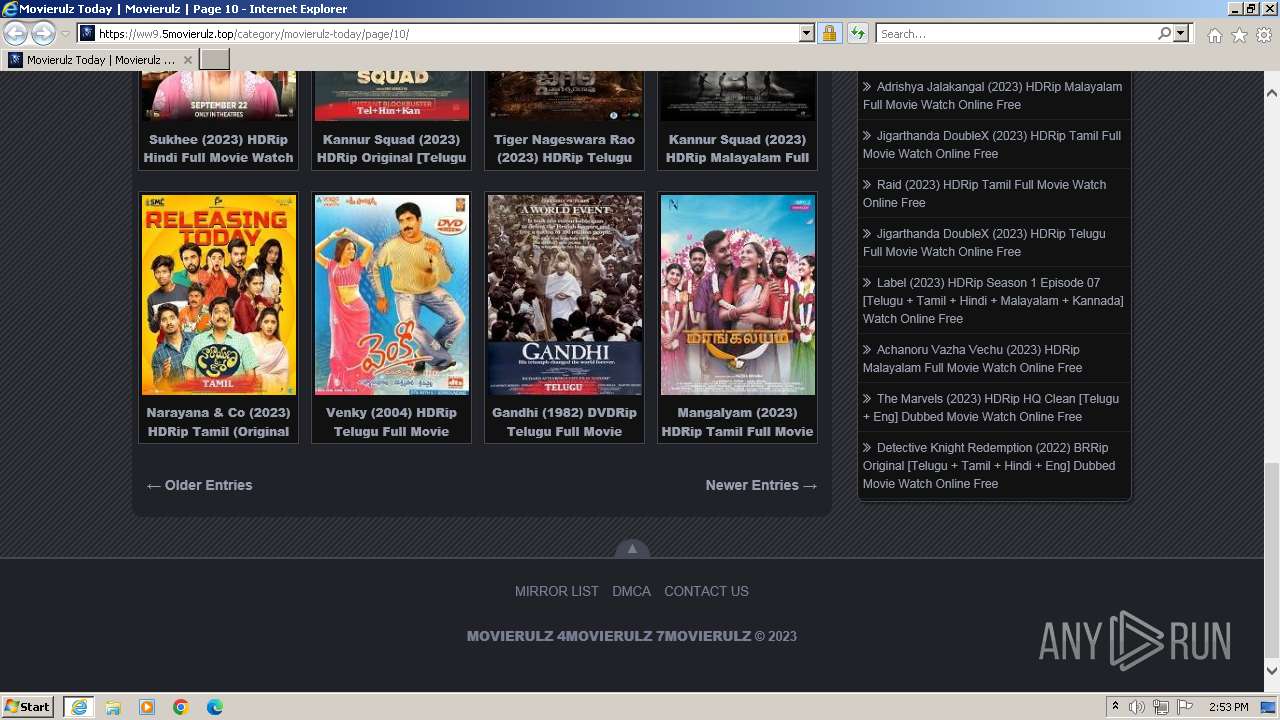Open File Explorer from the taskbar
This screenshot has width=1280, height=720.
pos(113,707)
